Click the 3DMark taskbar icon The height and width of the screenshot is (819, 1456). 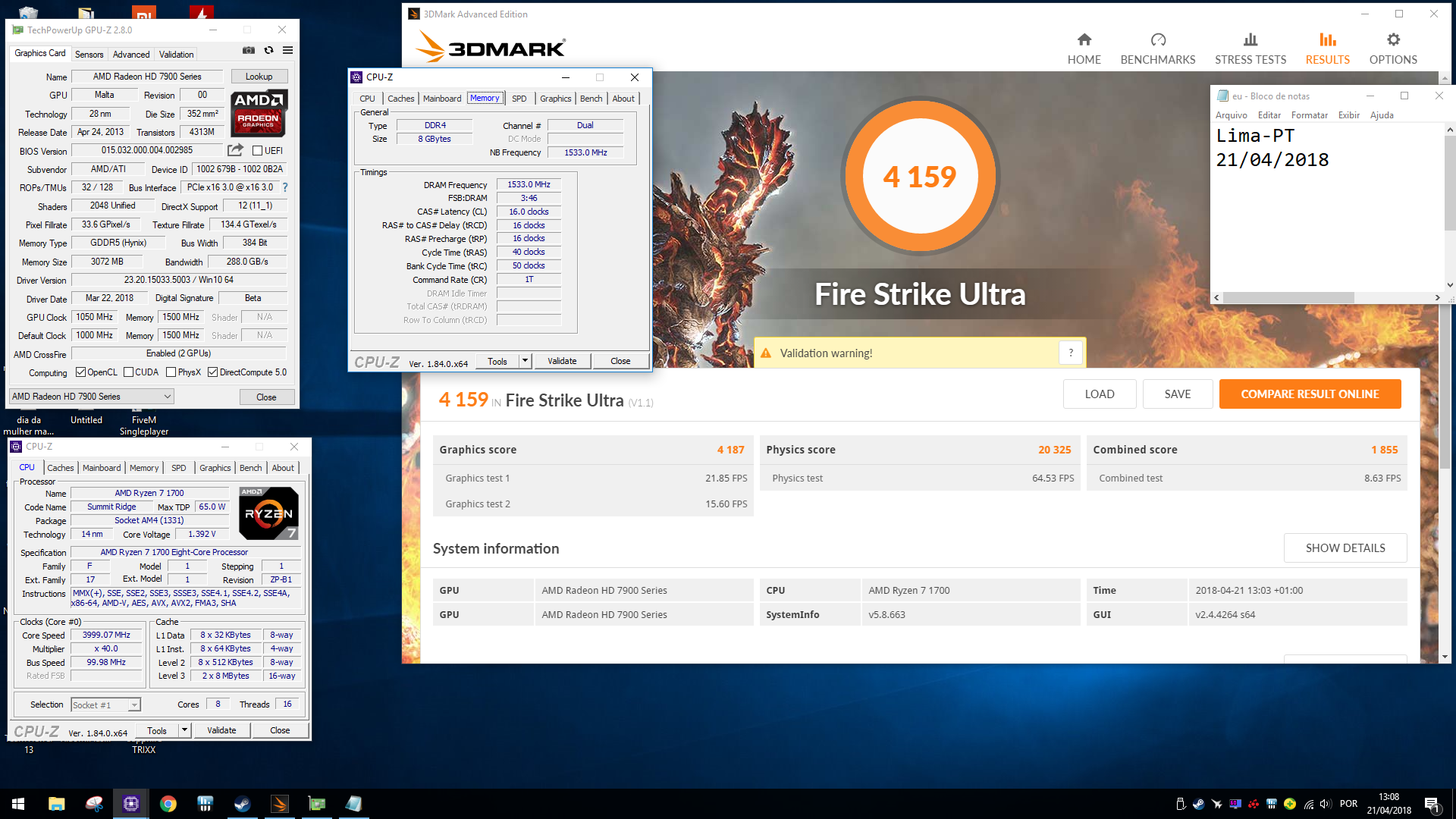point(280,804)
